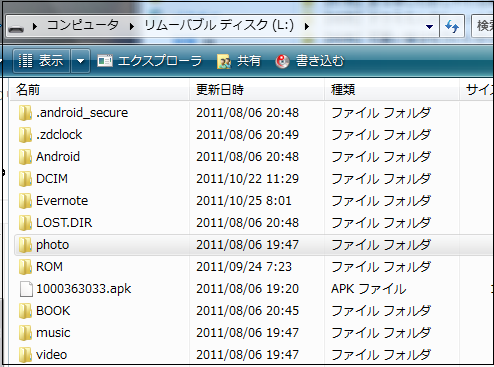Select コンピュータ in the address breadcrumb
This screenshot has width=494, height=367.
pyautogui.click(x=83, y=25)
